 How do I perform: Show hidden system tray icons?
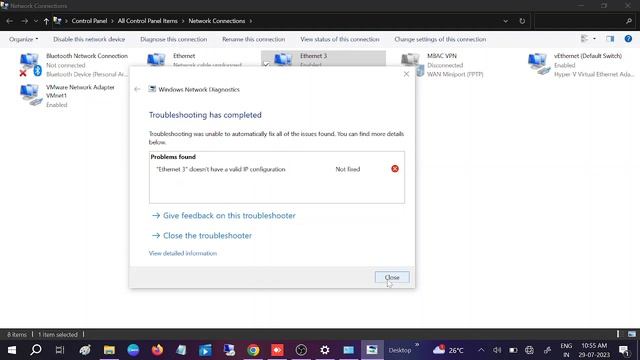481,350
